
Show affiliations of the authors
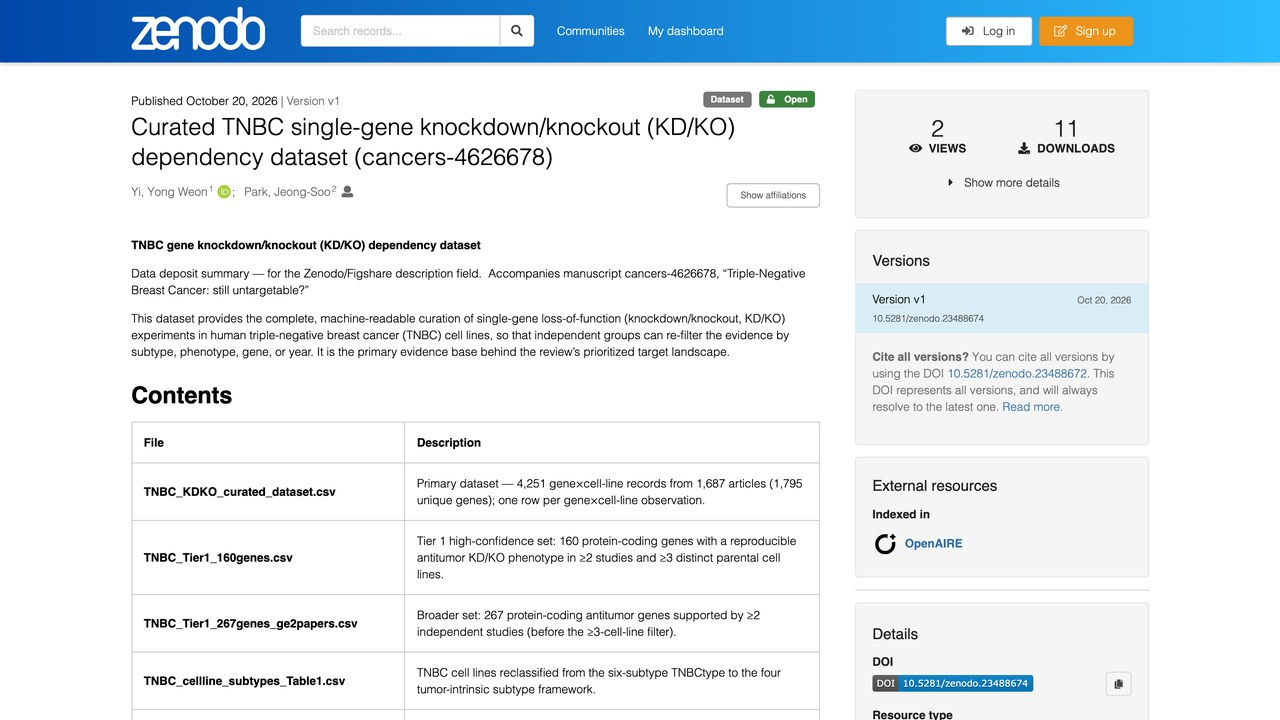click(x=773, y=195)
